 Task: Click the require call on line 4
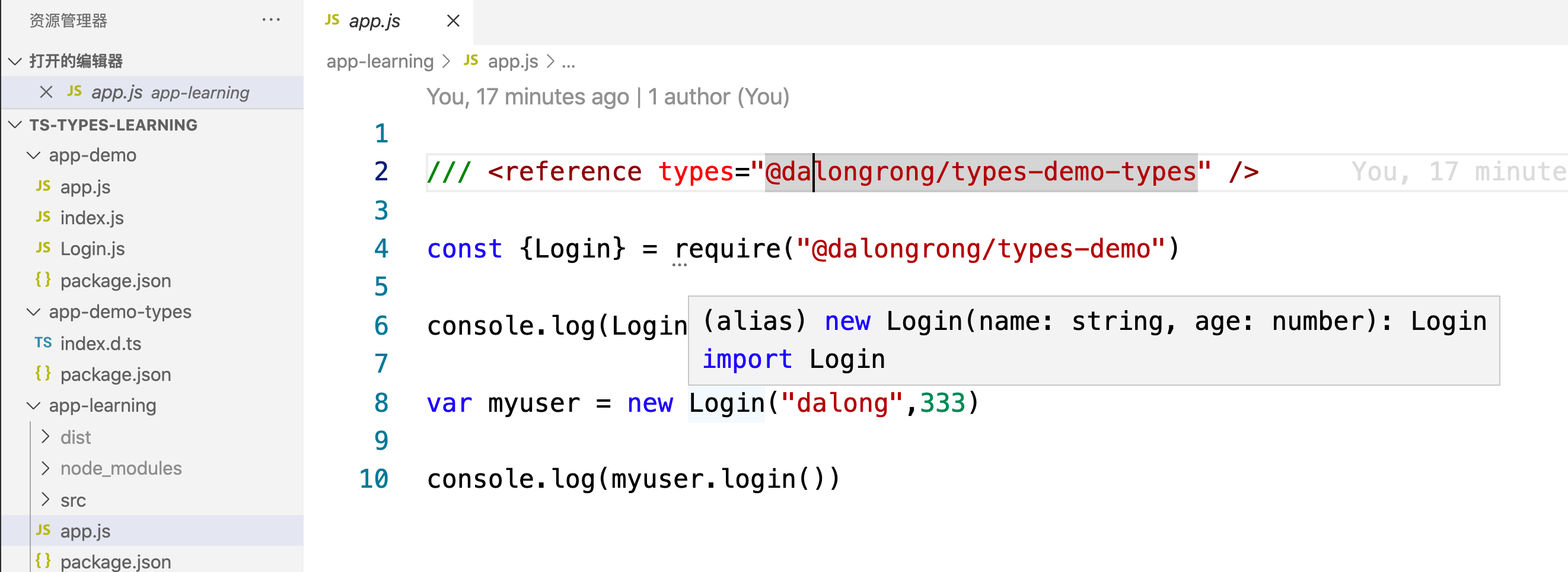(x=728, y=249)
